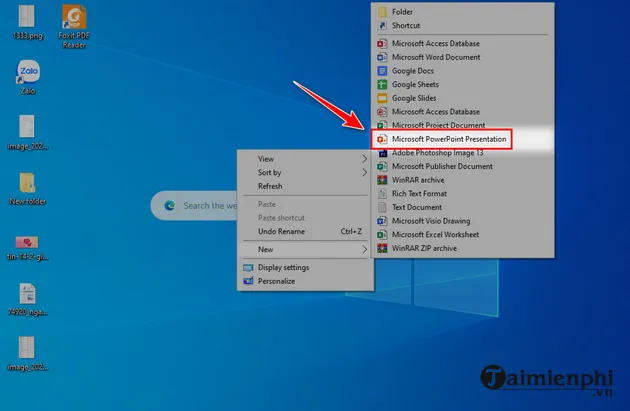Click the Google Sheets icon

tap(382, 84)
